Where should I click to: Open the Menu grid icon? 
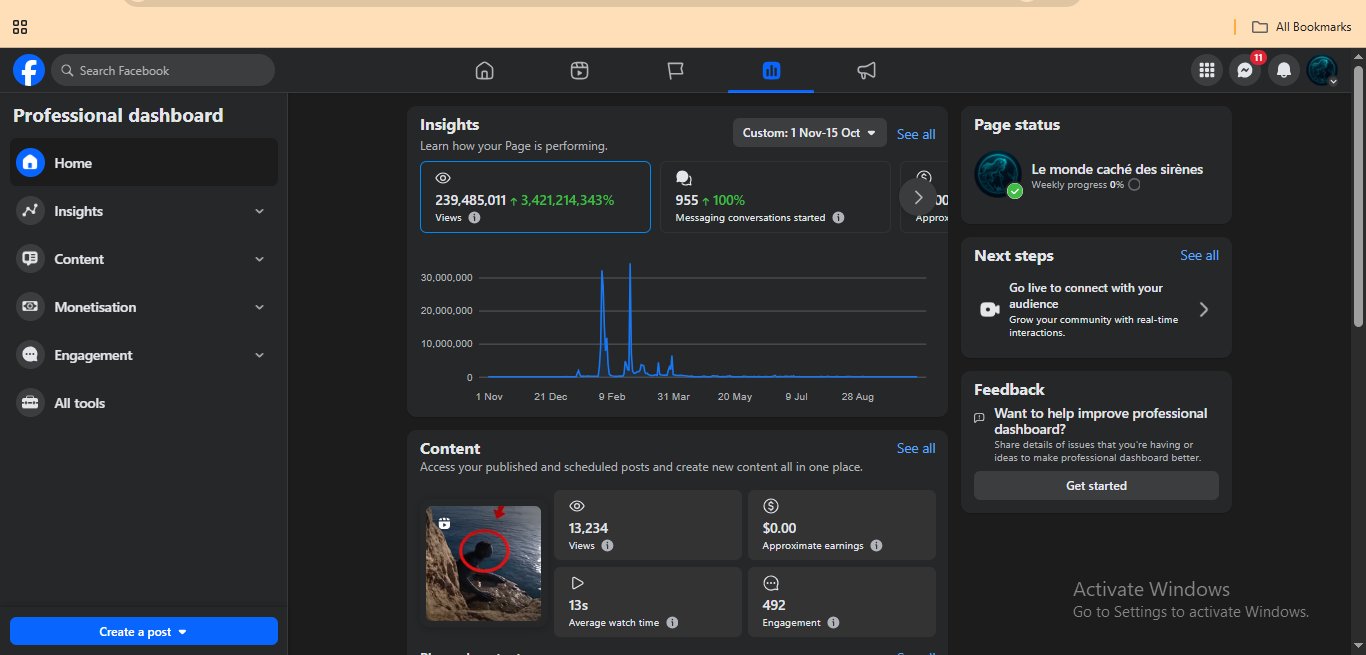[x=1207, y=70]
